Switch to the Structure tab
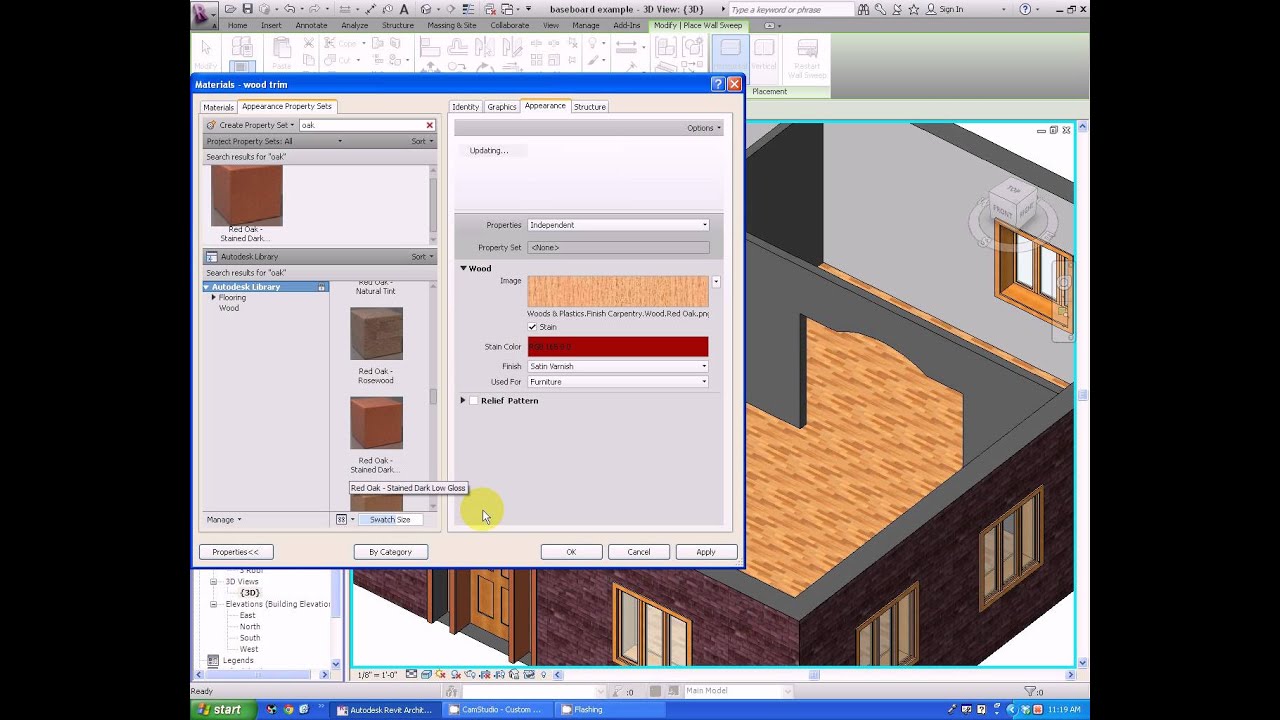This screenshot has width=1280, height=720. tap(589, 107)
